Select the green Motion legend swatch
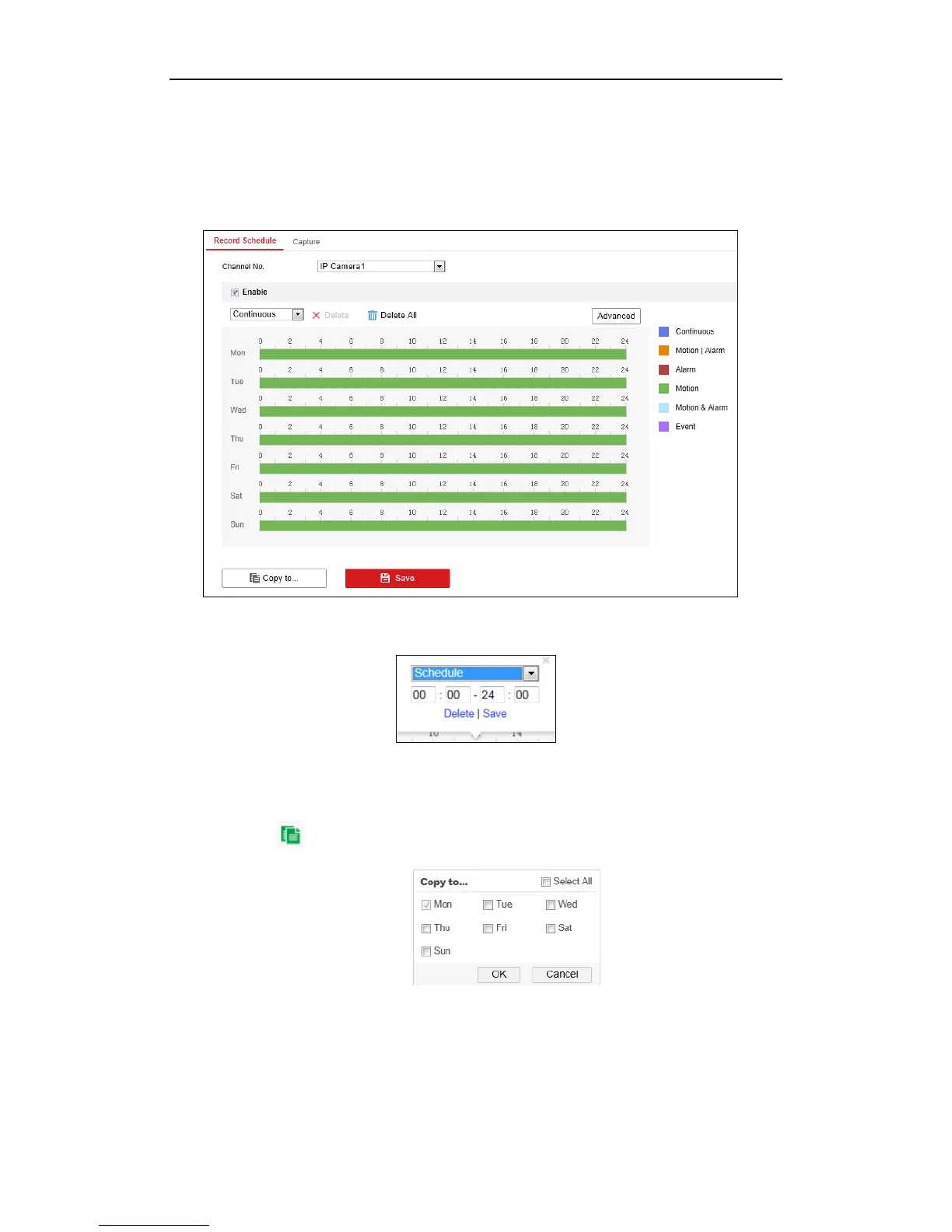Viewport: 952px width, 1232px height. [664, 389]
